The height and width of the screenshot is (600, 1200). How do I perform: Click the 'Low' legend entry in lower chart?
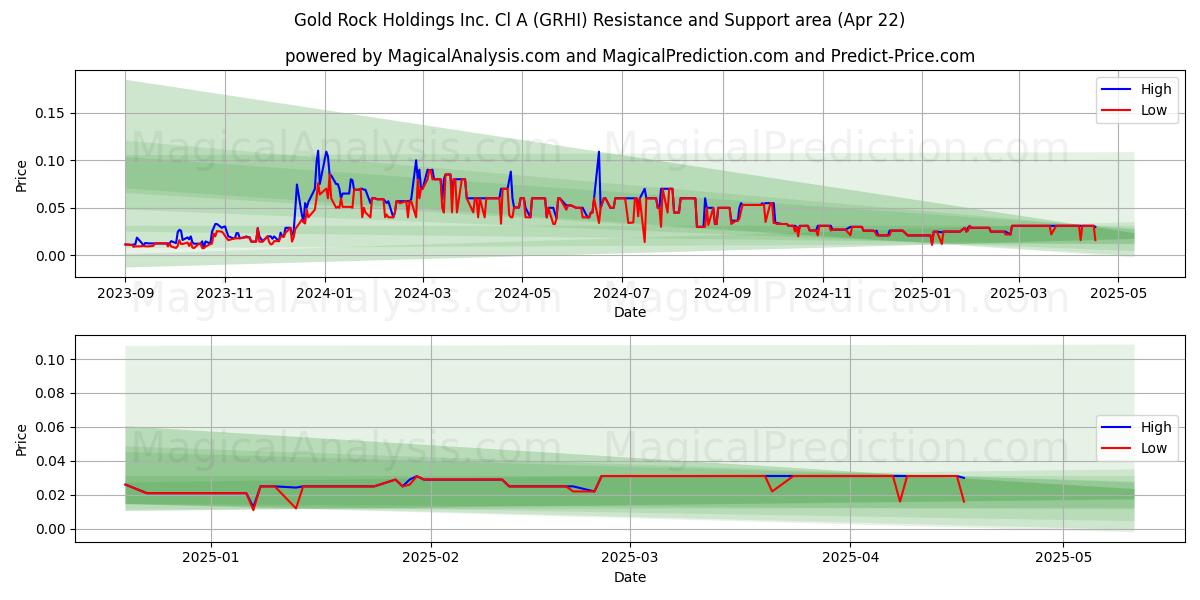tap(1154, 448)
